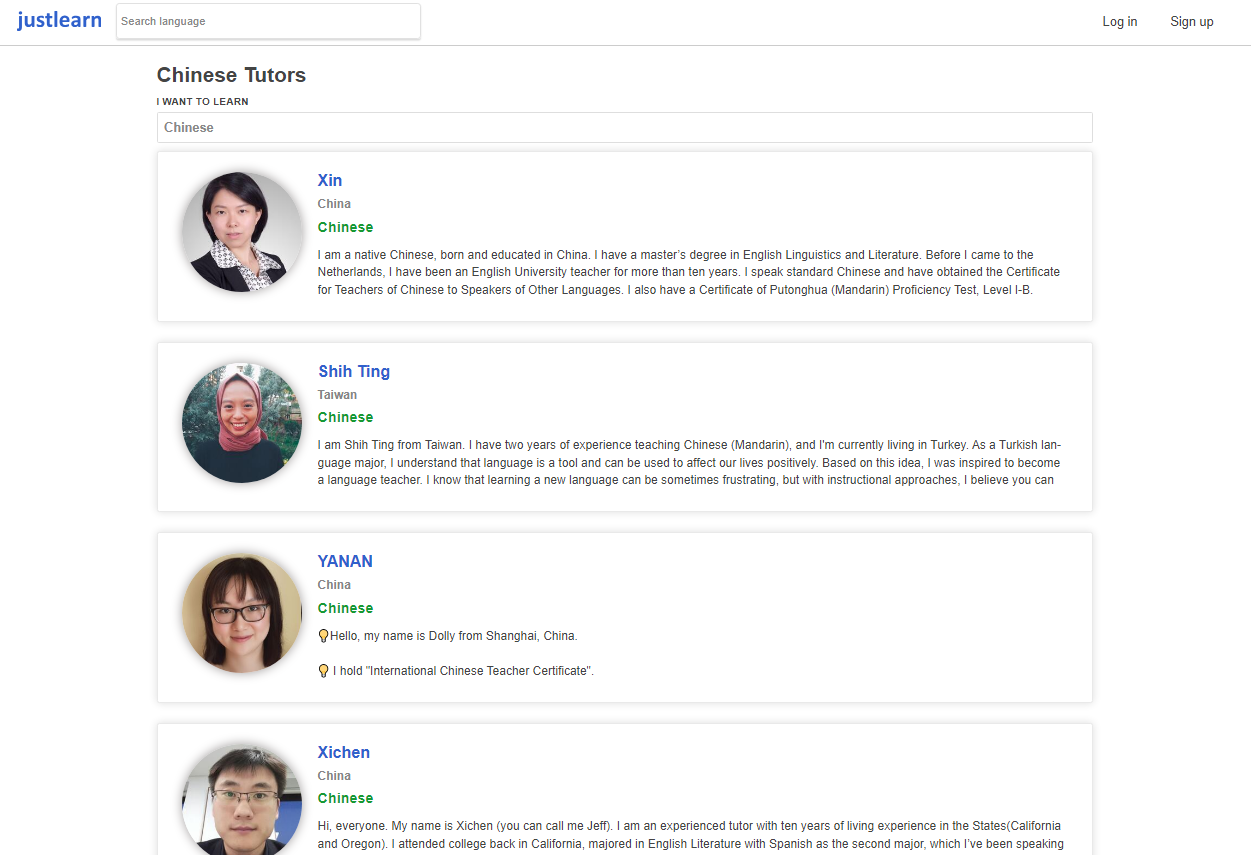Open Xin's profile photo
Image resolution: width=1251 pixels, height=855 pixels.
(242, 232)
